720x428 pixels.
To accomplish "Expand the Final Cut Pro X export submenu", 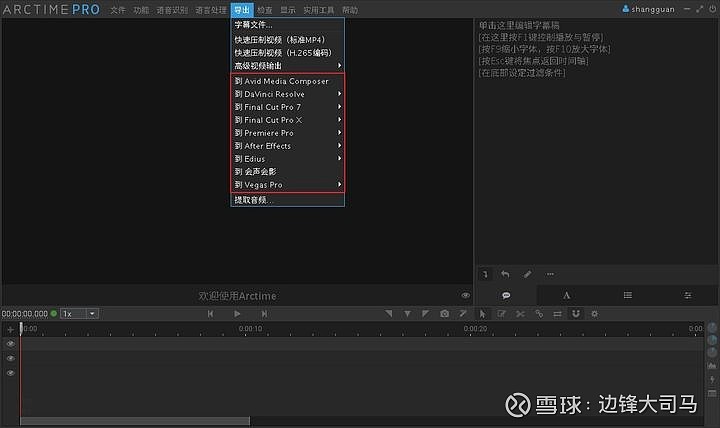I will tap(339, 119).
